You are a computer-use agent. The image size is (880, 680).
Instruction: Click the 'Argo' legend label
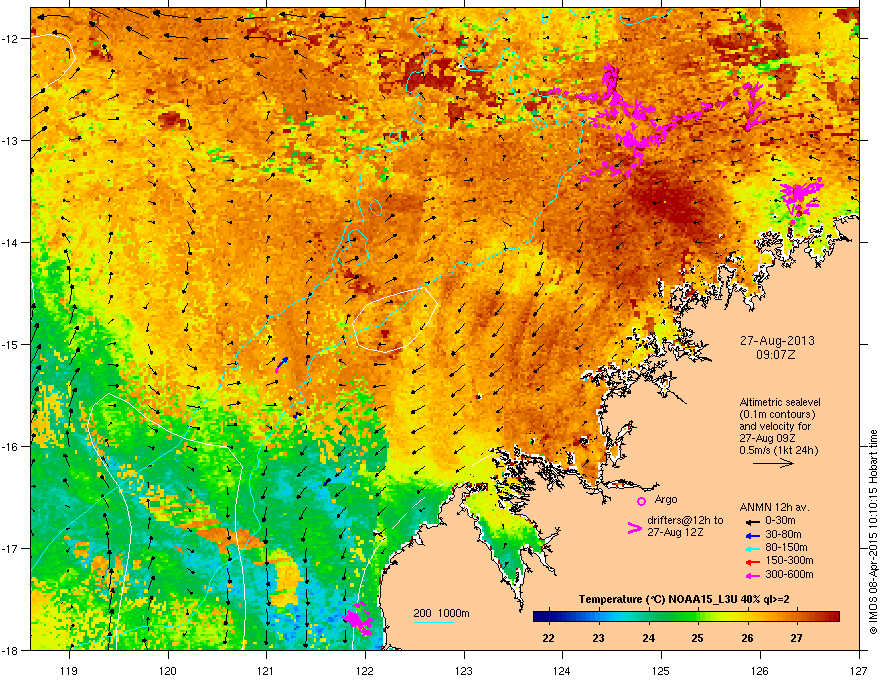666,500
